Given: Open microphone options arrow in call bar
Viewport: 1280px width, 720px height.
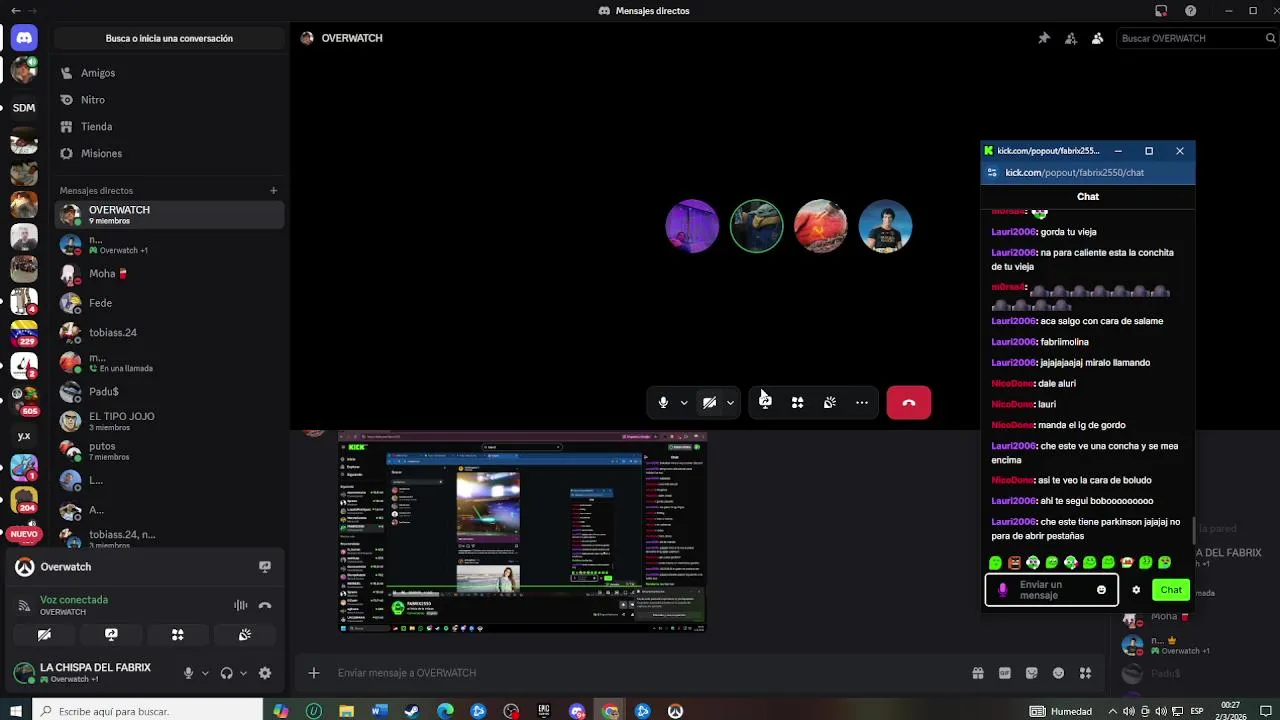Looking at the screenshot, I should click(684, 402).
